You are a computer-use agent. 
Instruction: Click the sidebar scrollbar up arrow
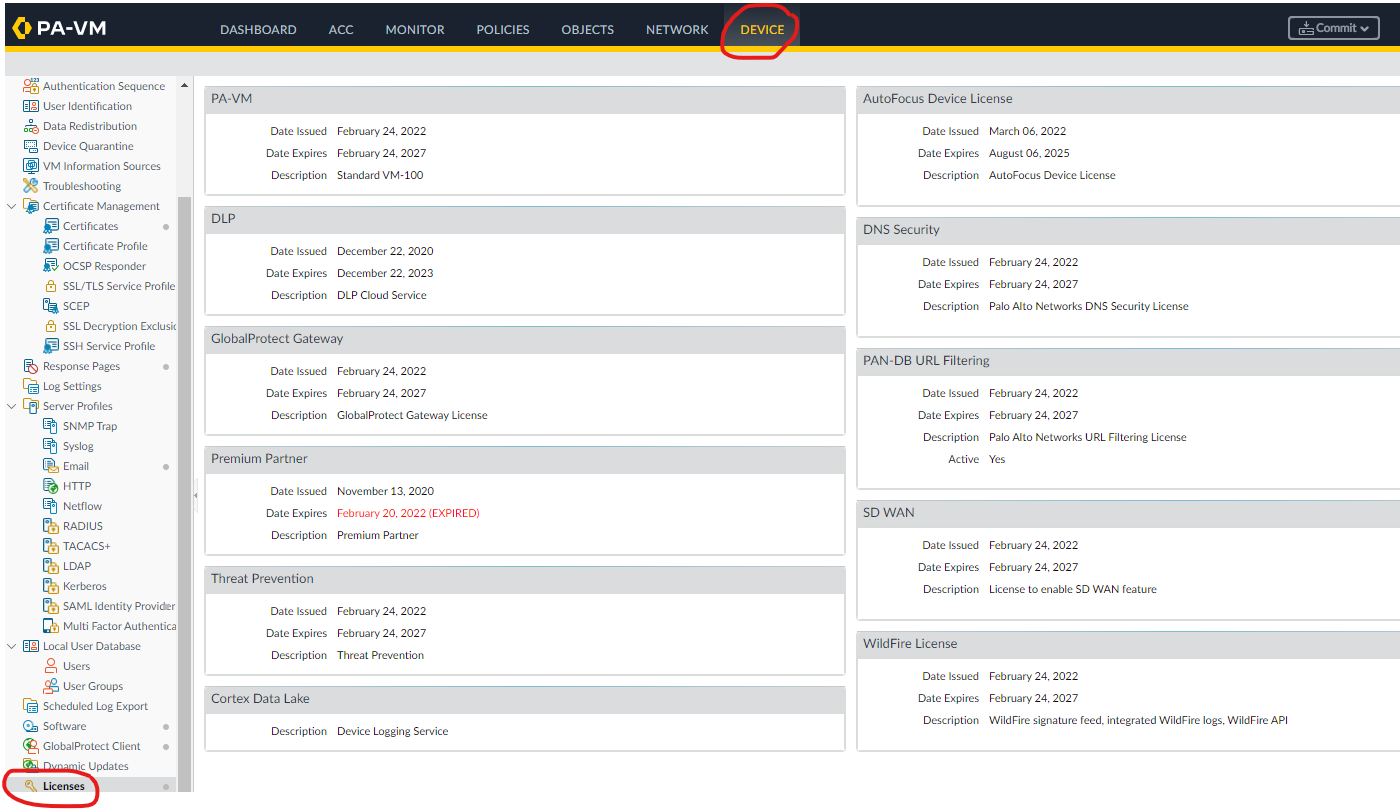point(184,86)
